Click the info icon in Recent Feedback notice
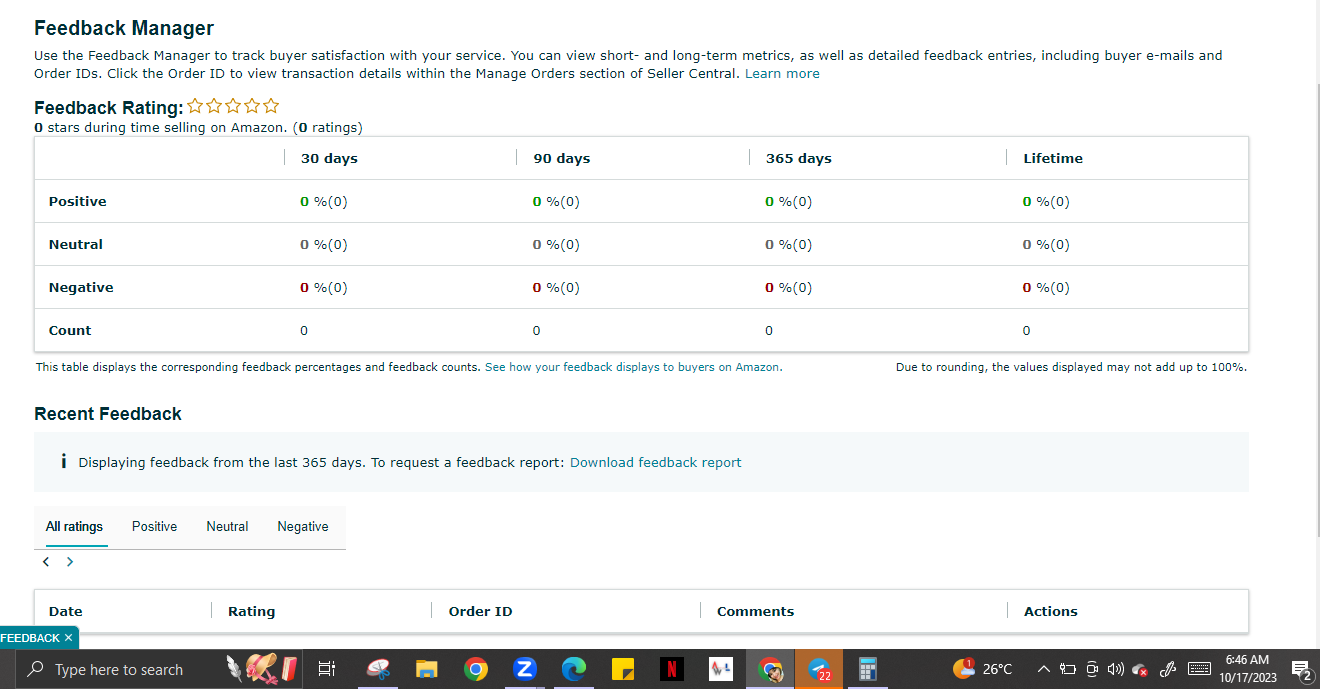Image resolution: width=1320 pixels, height=689 pixels. pyautogui.click(x=64, y=462)
